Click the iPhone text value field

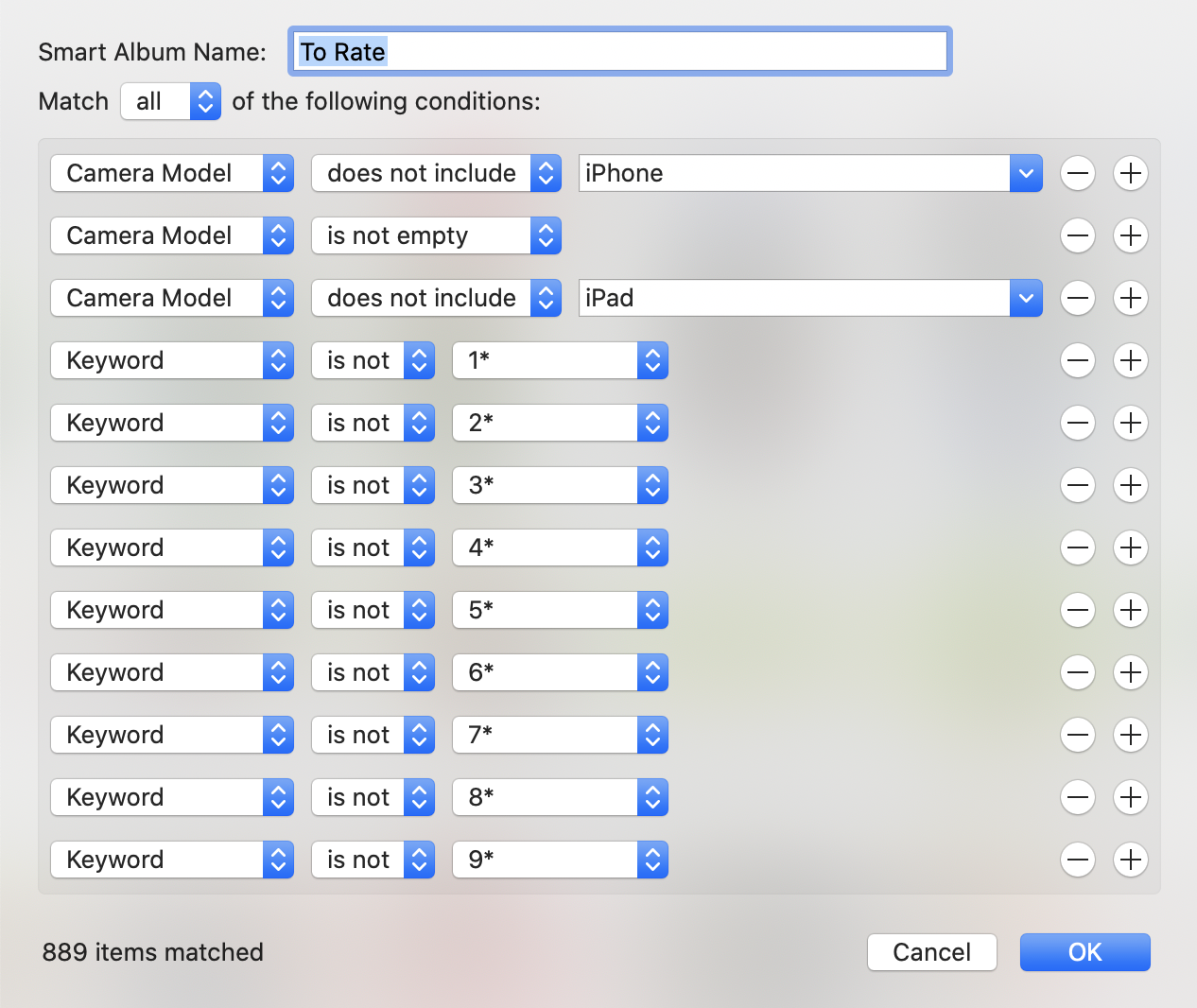pyautogui.click(x=794, y=173)
